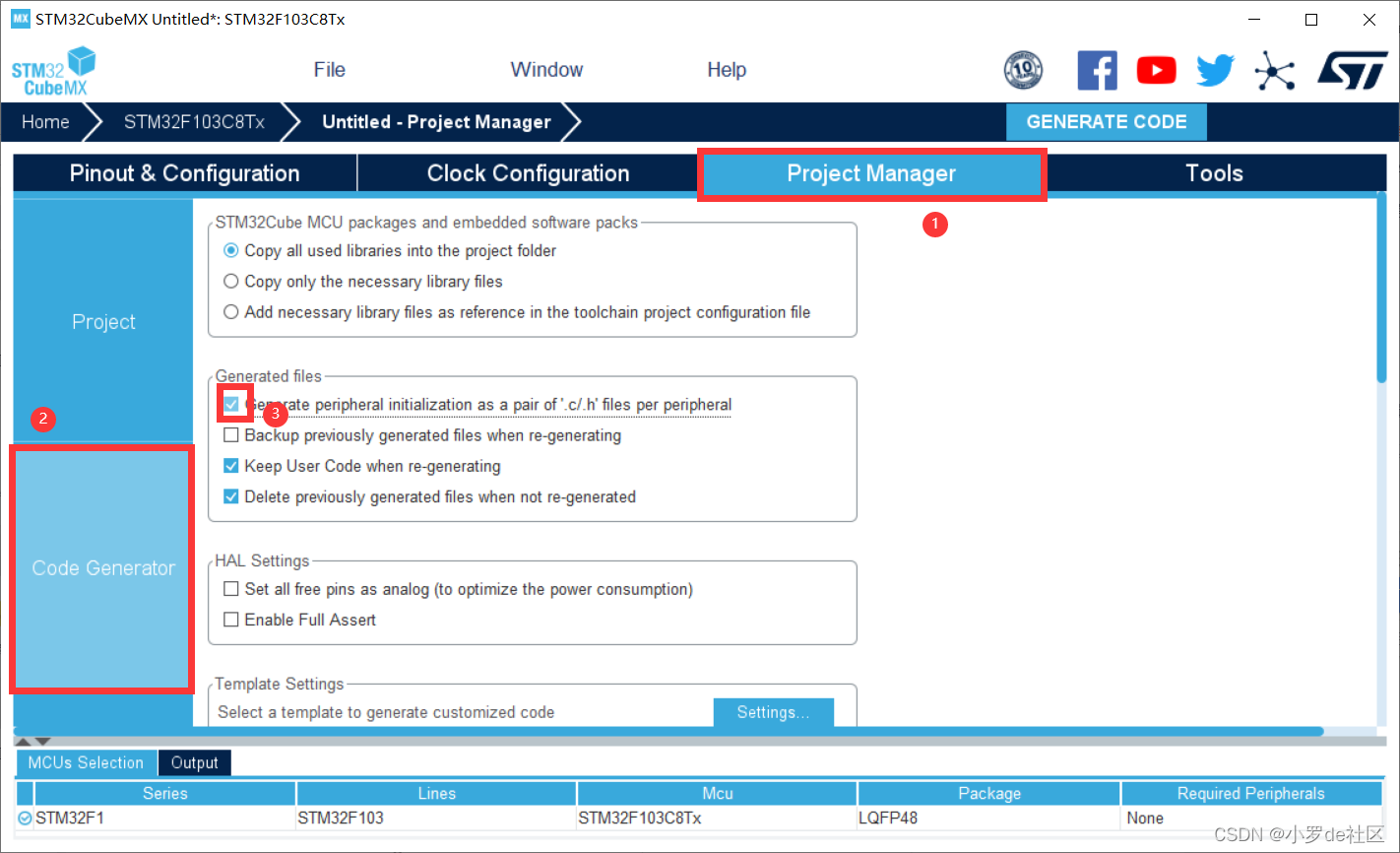Switch to Clock Configuration tab
1400x853 pixels.
pos(528,173)
